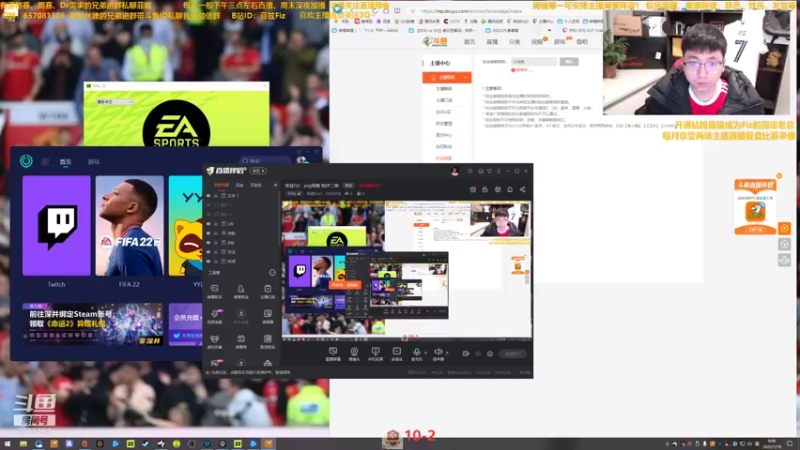Select the first scene tab in companion
Viewport: 800px width, 450px height.
tap(221, 185)
